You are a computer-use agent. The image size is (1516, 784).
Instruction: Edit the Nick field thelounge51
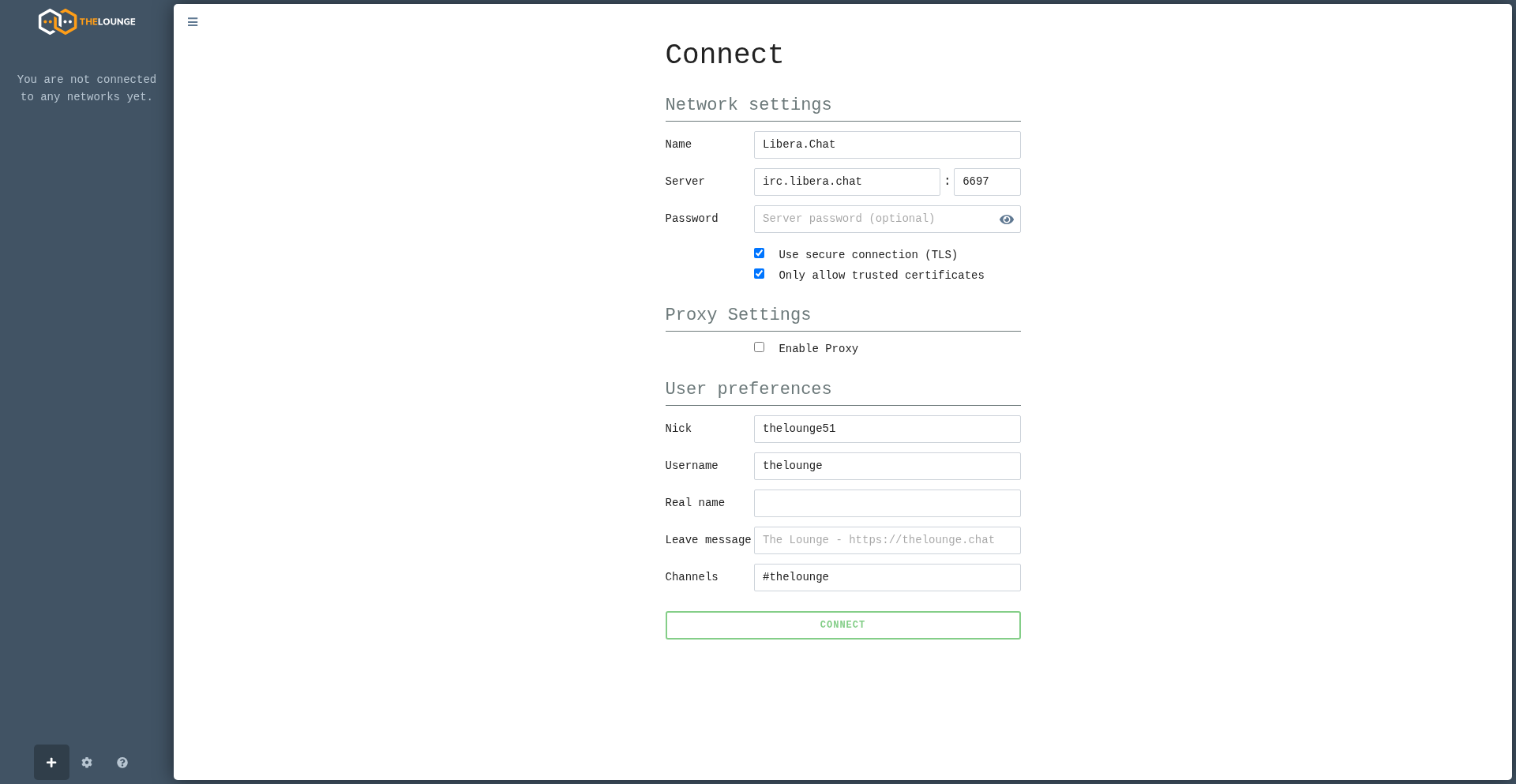(886, 429)
